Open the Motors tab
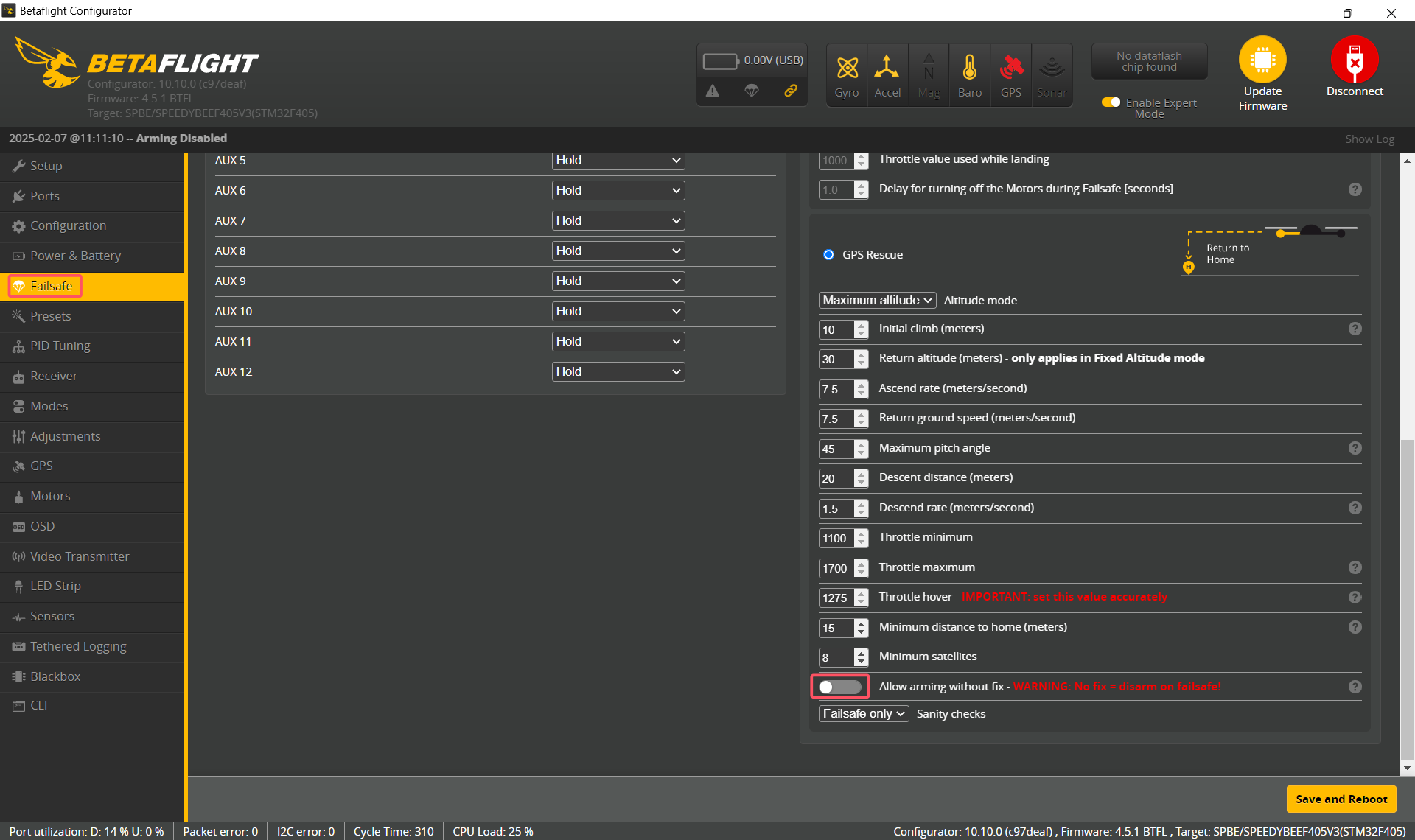 pyautogui.click(x=92, y=497)
